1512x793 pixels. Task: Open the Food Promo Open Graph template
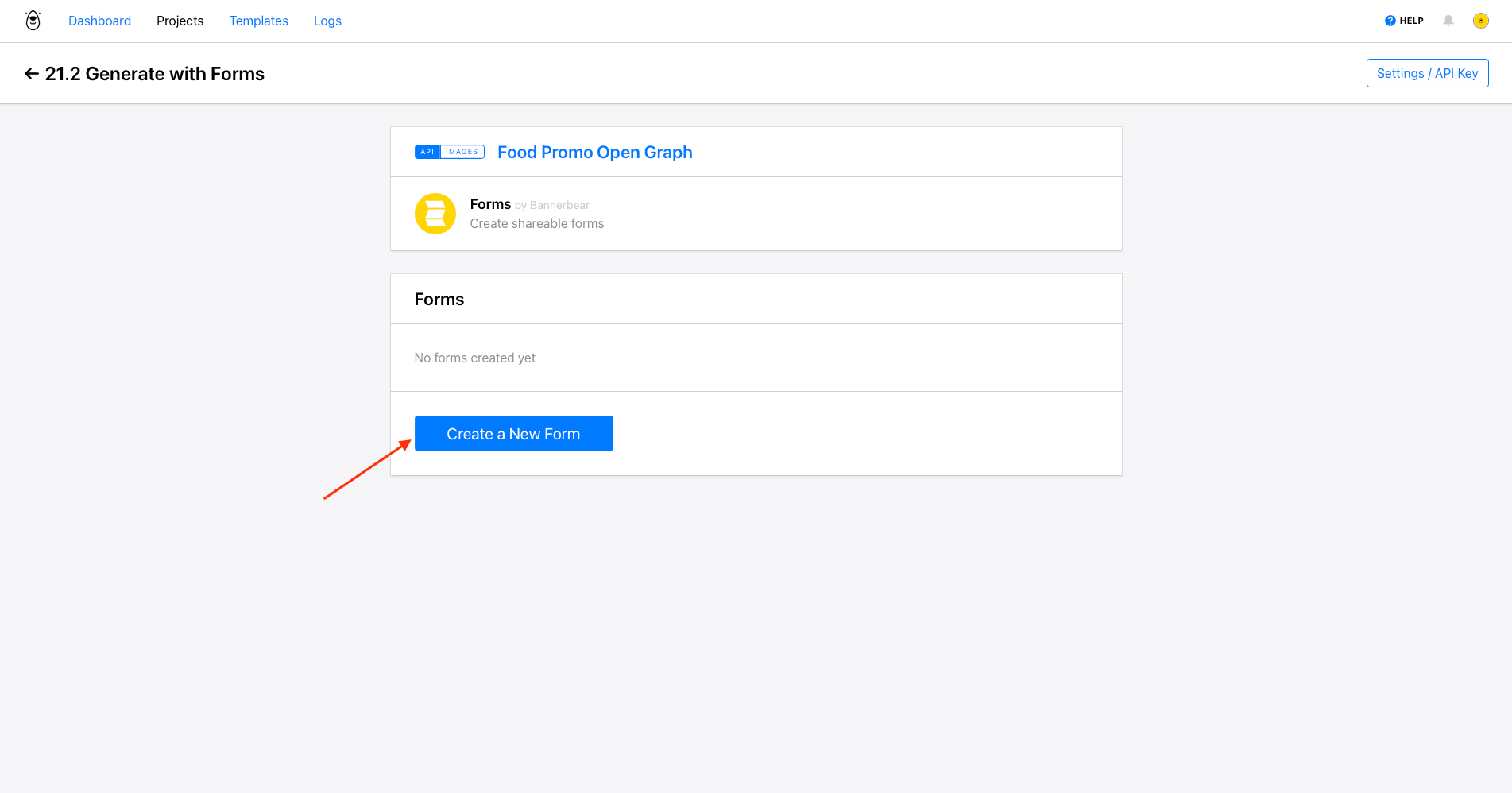click(x=594, y=152)
